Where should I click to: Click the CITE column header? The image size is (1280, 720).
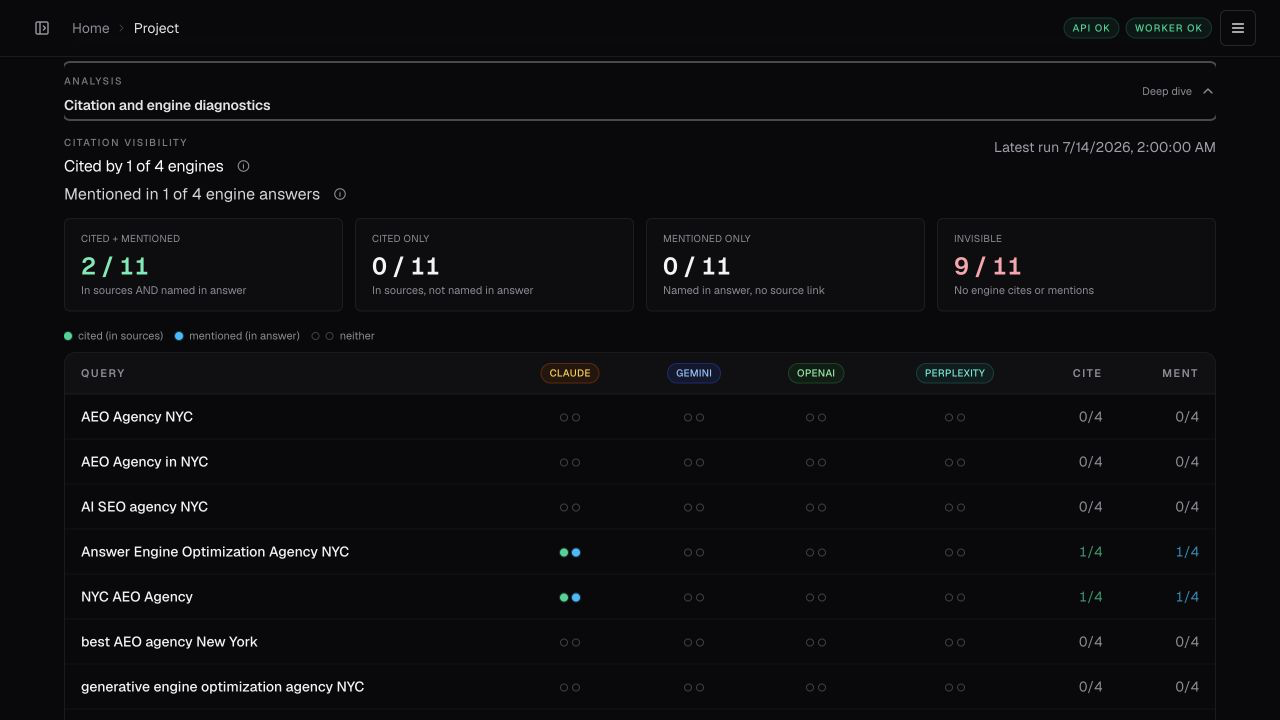1087,373
